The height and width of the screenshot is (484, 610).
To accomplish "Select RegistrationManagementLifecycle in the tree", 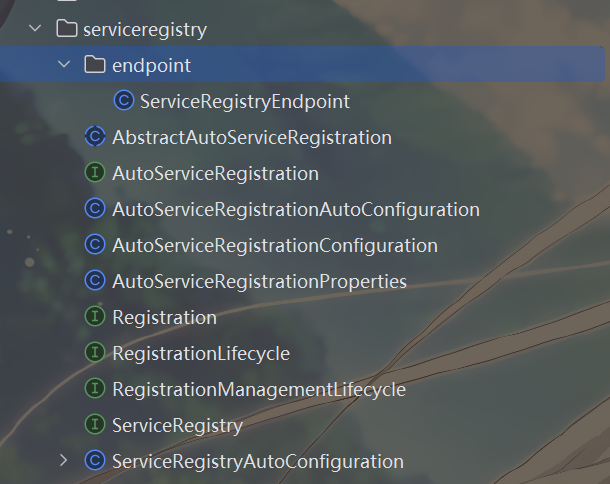I will pyautogui.click(x=259, y=390).
